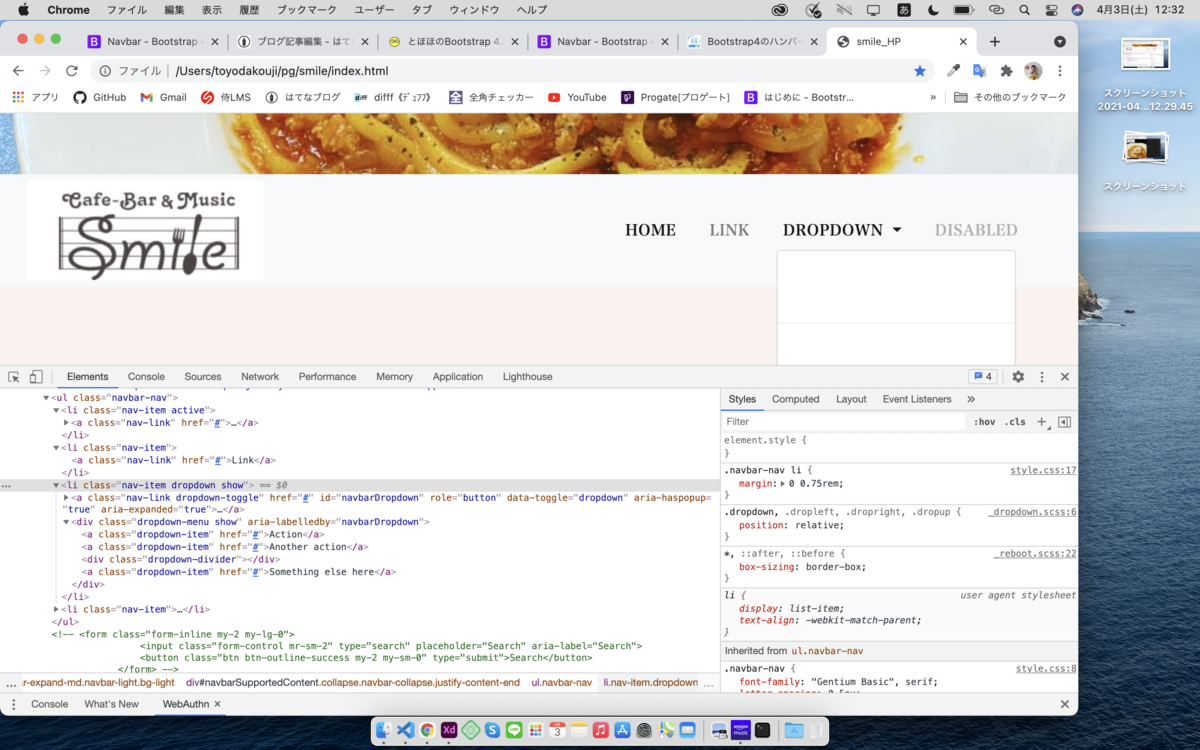Open the Progate bookmark
1200x750 pixels.
coord(676,97)
